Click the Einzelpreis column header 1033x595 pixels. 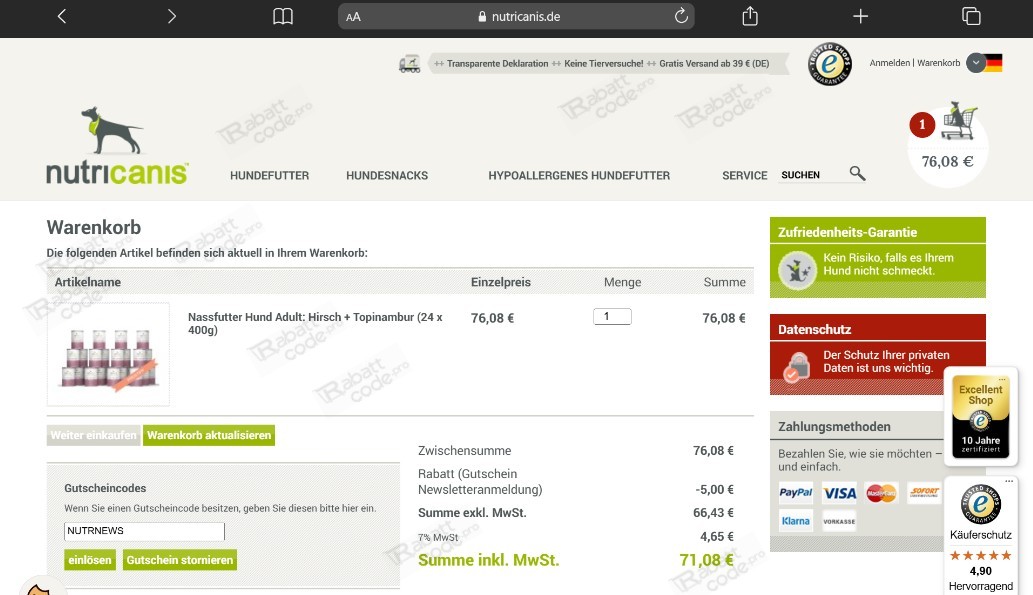(501, 282)
